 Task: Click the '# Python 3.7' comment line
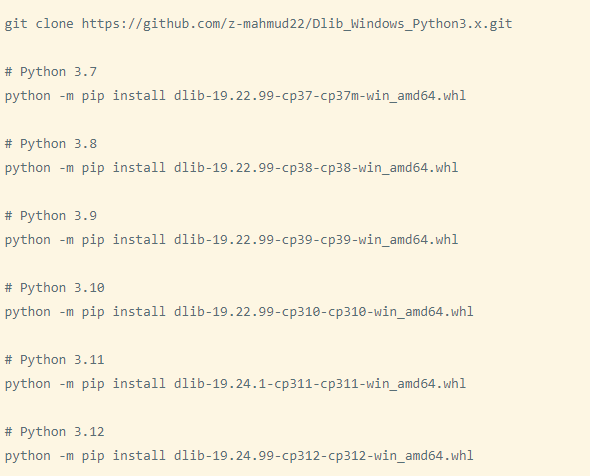click(x=51, y=72)
